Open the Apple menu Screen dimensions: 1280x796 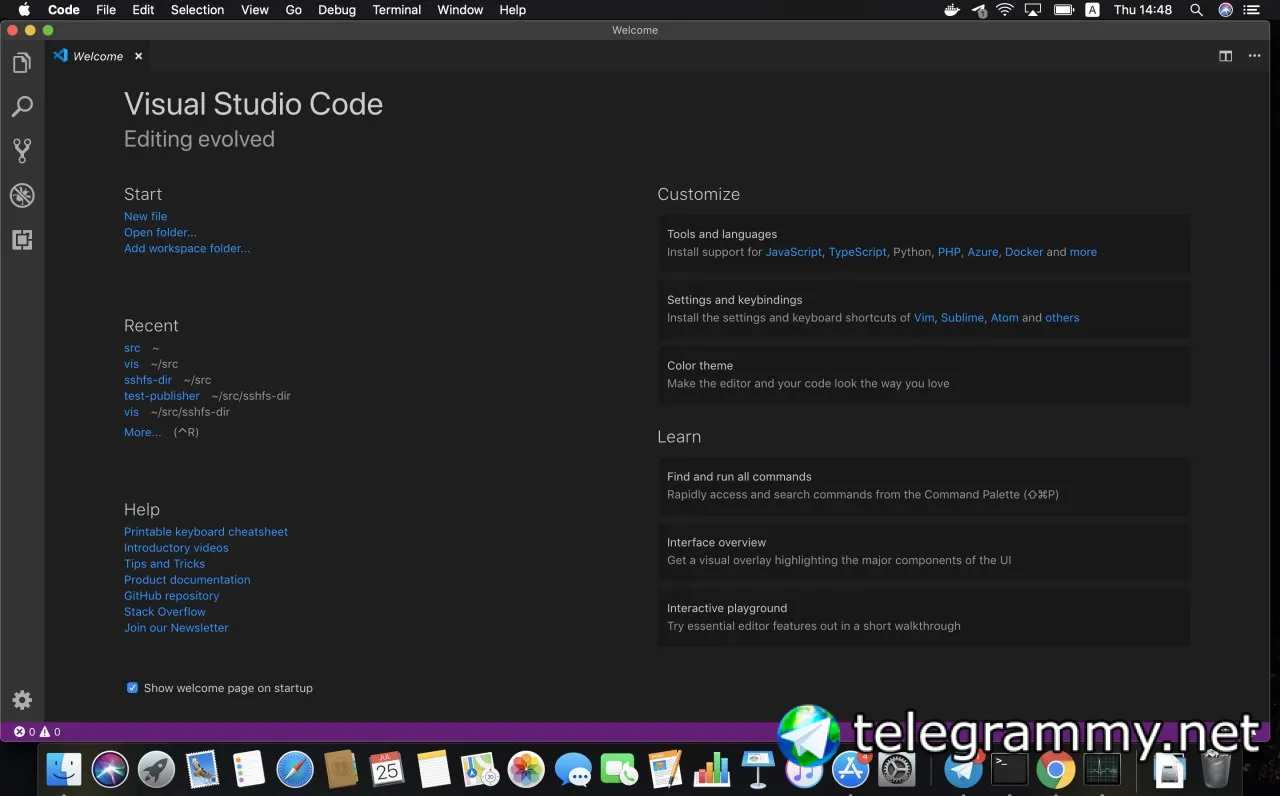point(24,10)
